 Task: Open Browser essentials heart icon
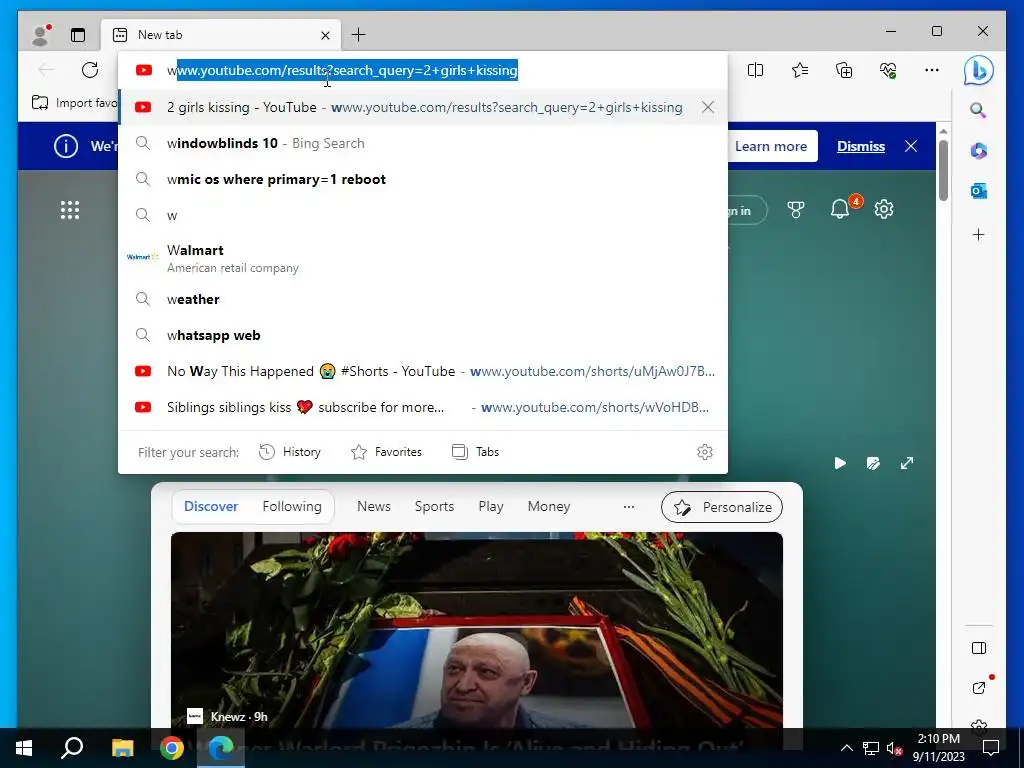888,70
